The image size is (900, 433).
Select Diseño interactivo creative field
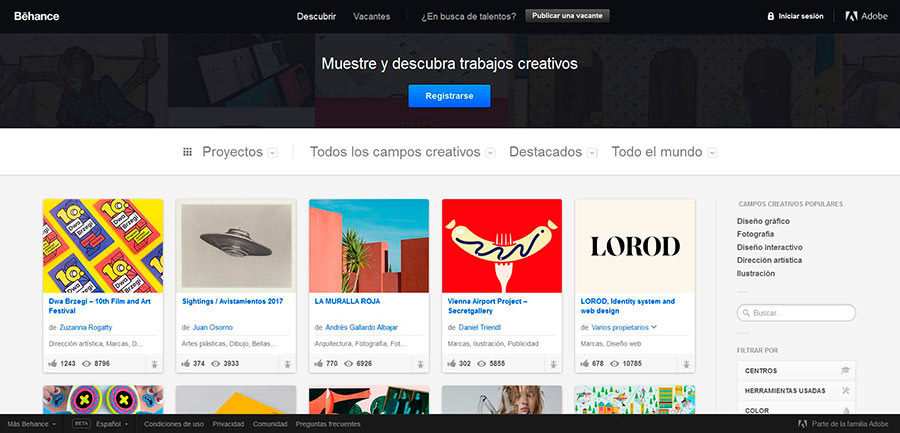click(770, 248)
